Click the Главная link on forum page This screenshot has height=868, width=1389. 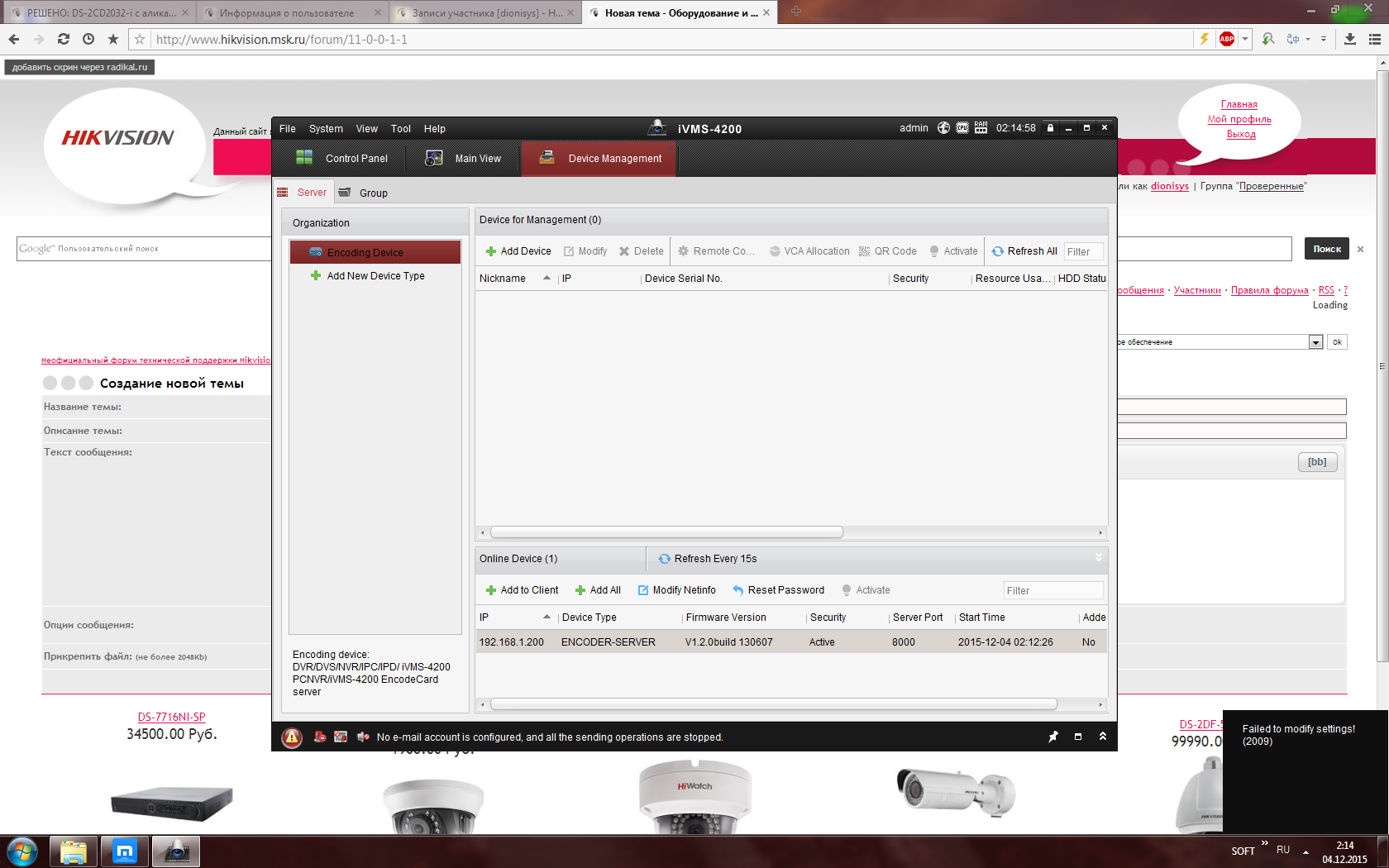point(1239,104)
